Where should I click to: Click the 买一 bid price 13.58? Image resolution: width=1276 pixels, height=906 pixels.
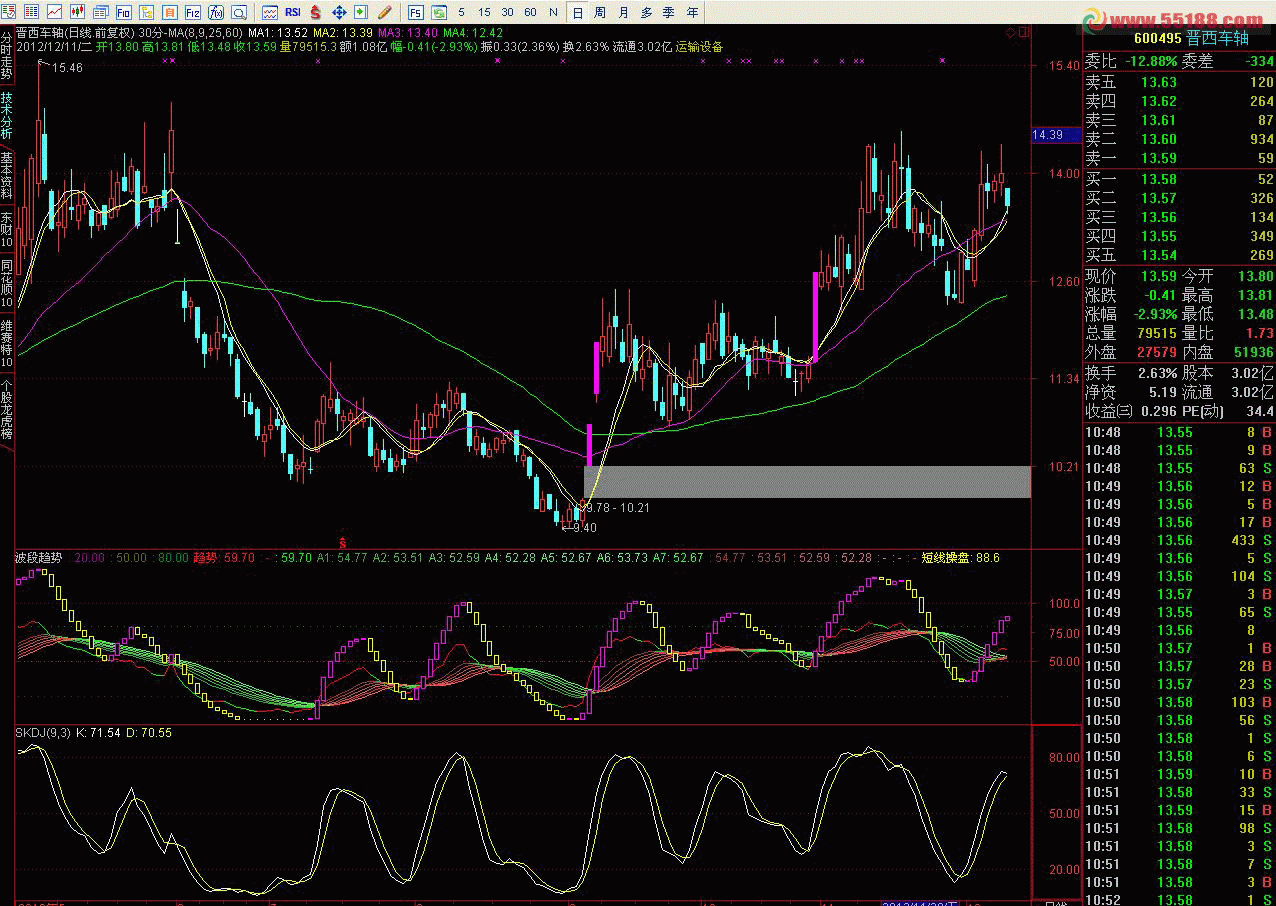tap(1159, 179)
